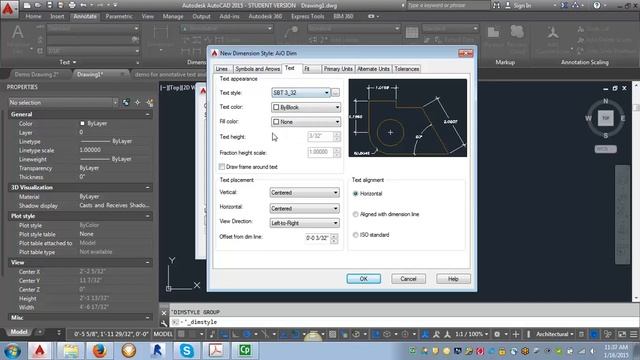Click the ViewCube TOP face
640x360 pixels.
pyautogui.click(x=605, y=118)
